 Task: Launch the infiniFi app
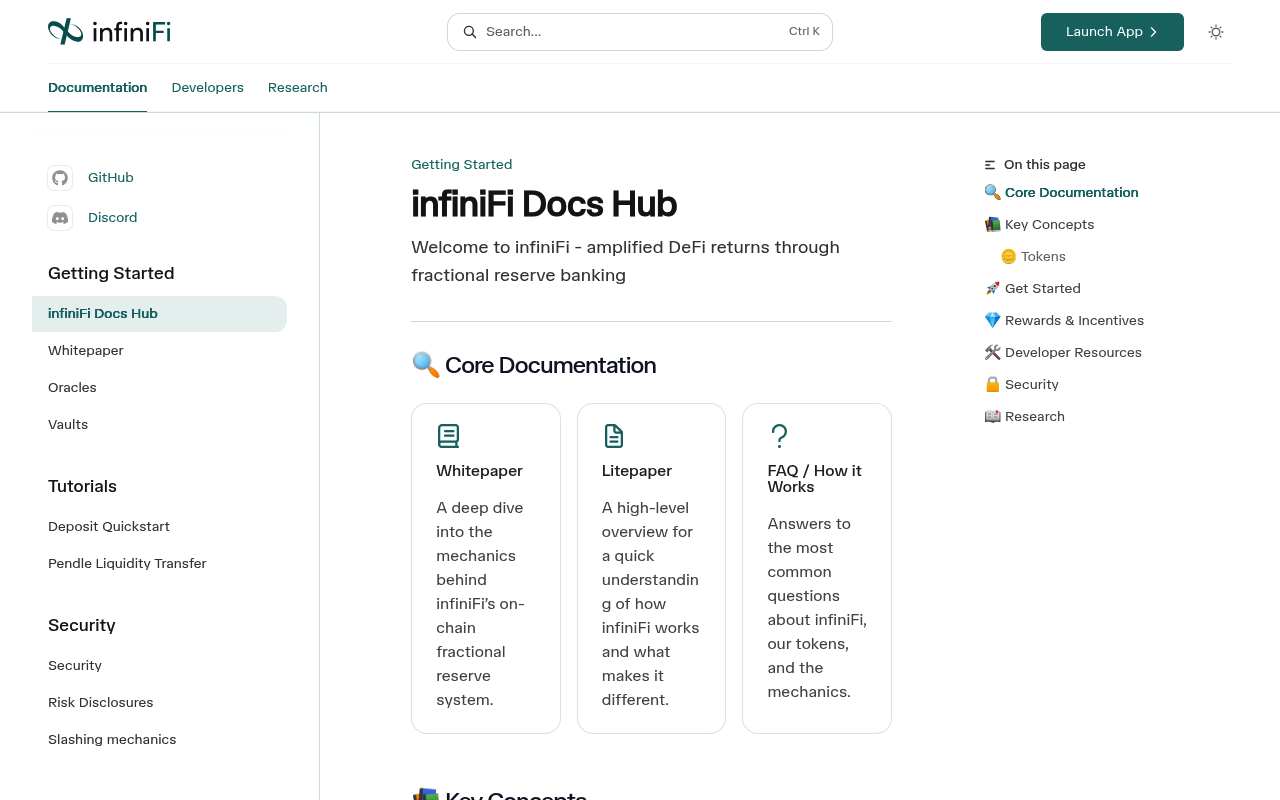tap(1112, 32)
